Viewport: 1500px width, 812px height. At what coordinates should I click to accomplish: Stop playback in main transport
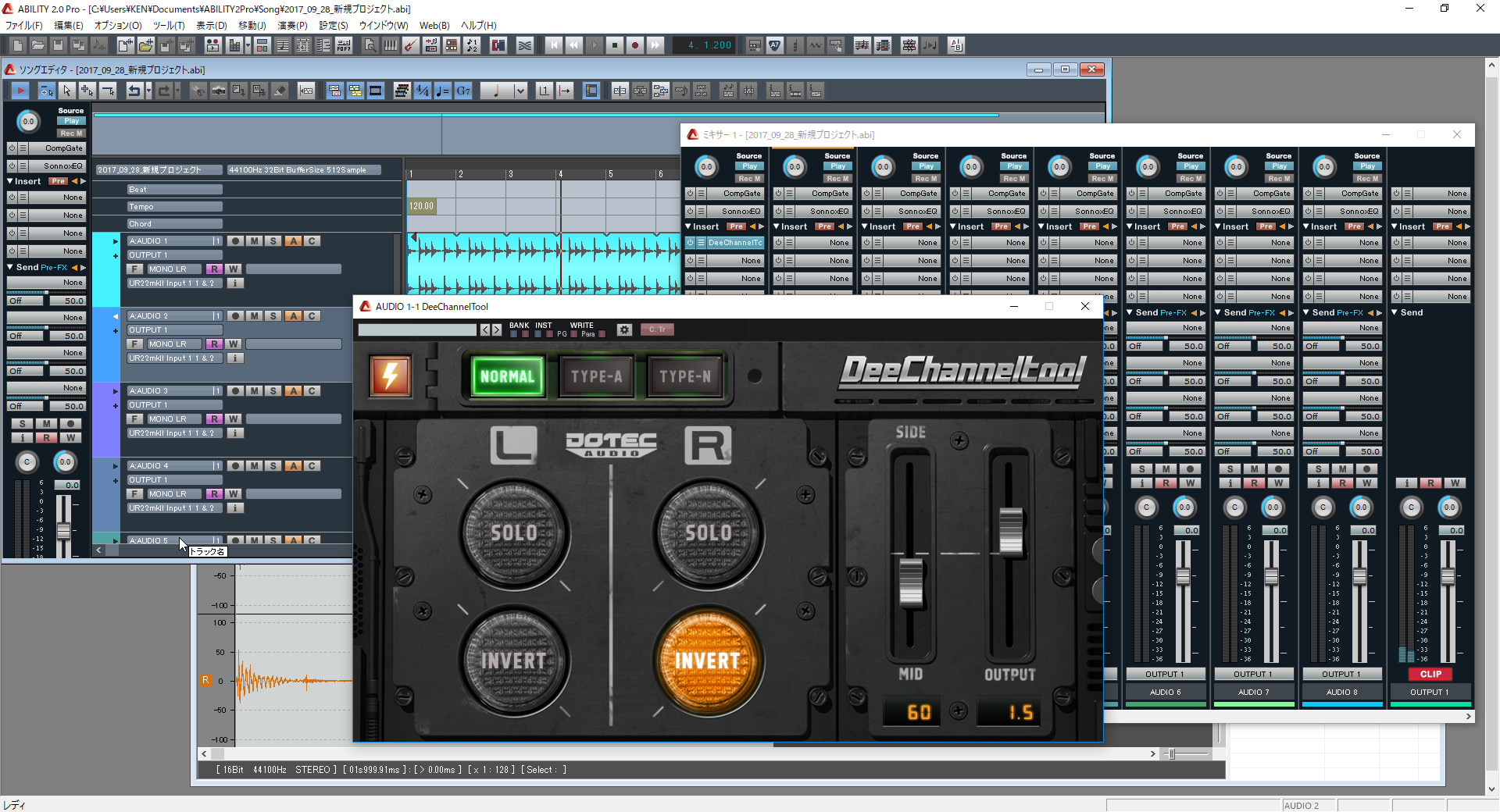(615, 45)
